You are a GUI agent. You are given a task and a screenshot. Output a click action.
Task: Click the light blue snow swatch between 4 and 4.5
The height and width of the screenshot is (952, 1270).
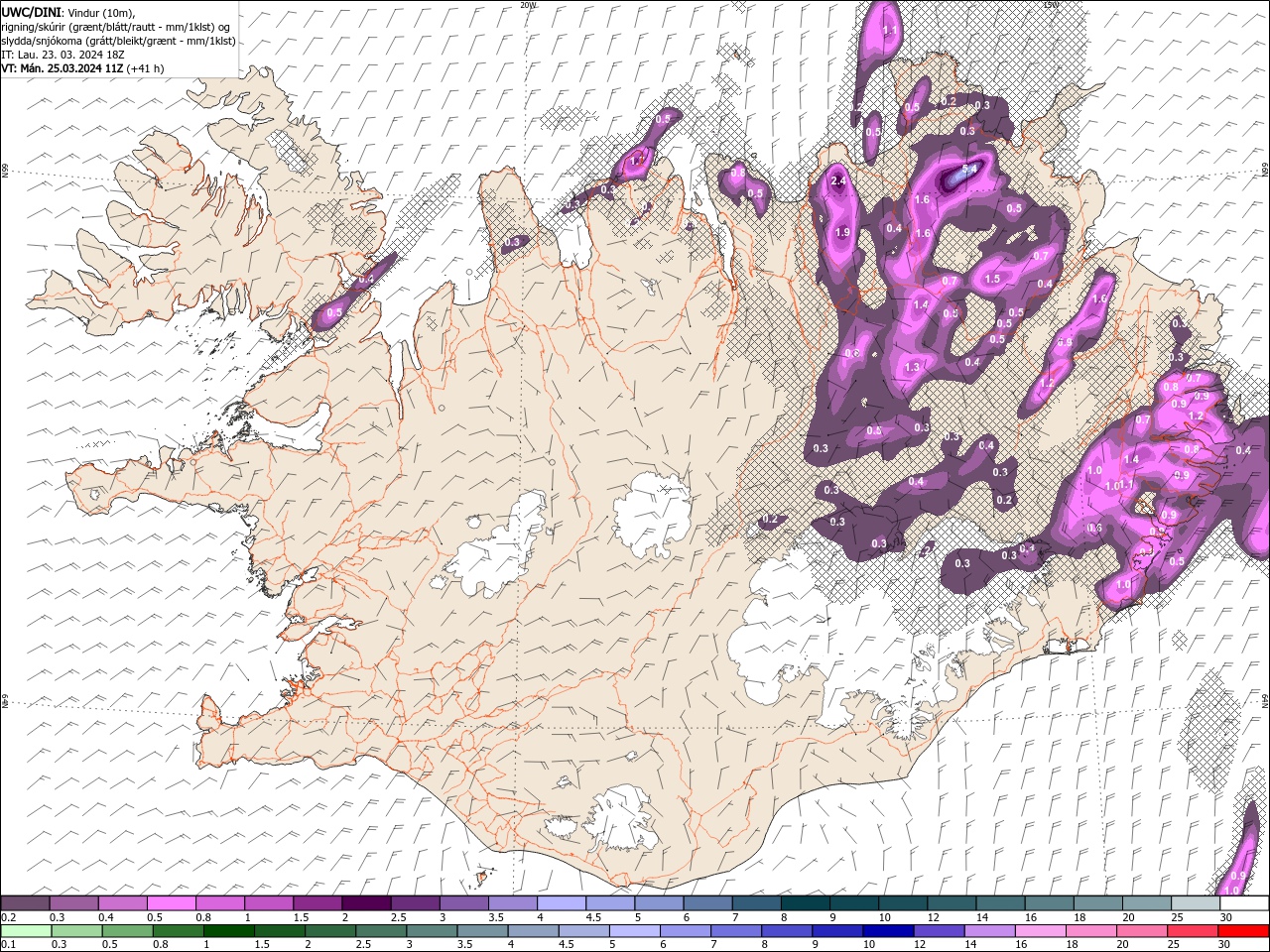pyautogui.click(x=561, y=903)
